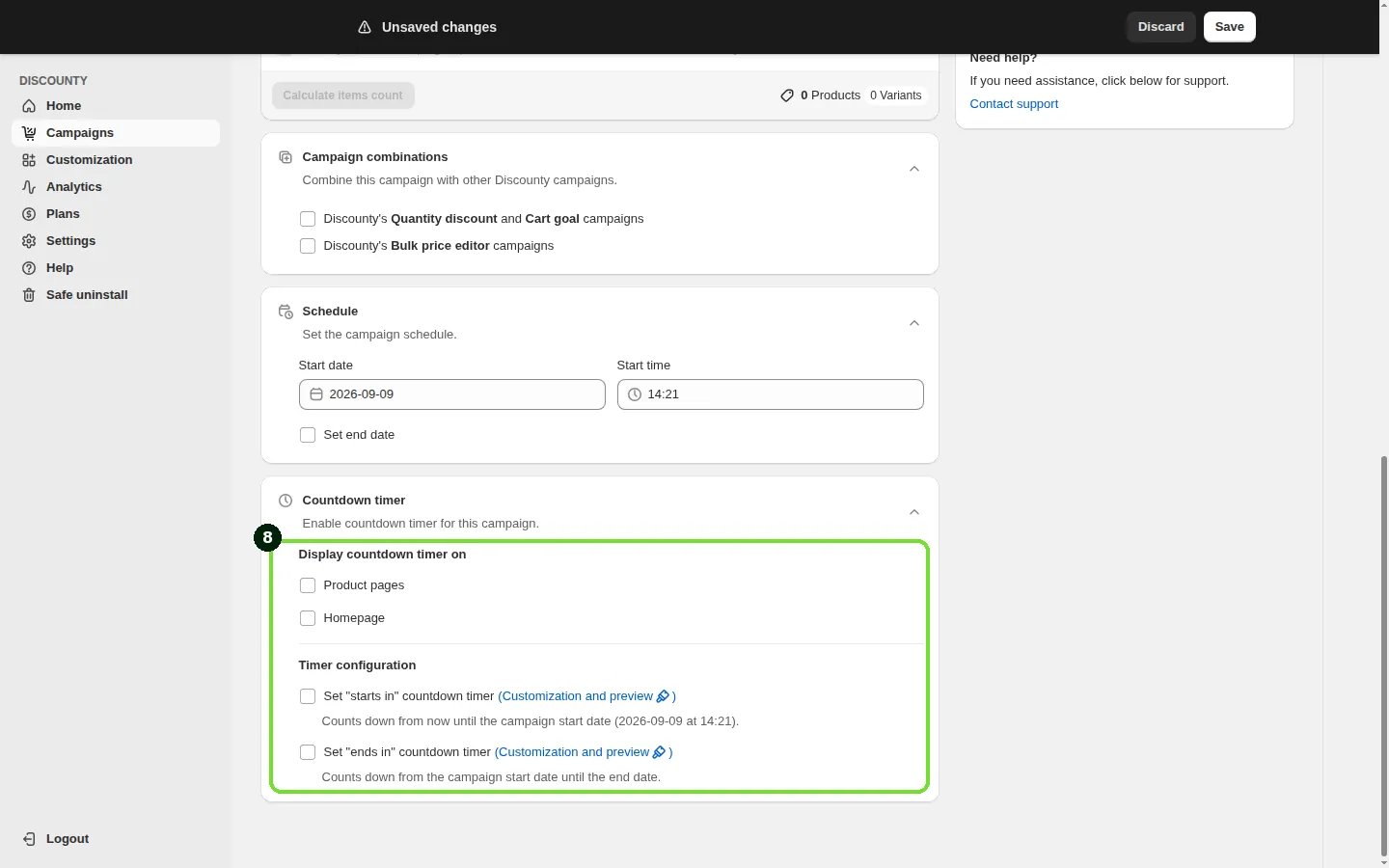
Task: Click the Schedule calendar-clock section icon
Action: pyautogui.click(x=286, y=312)
